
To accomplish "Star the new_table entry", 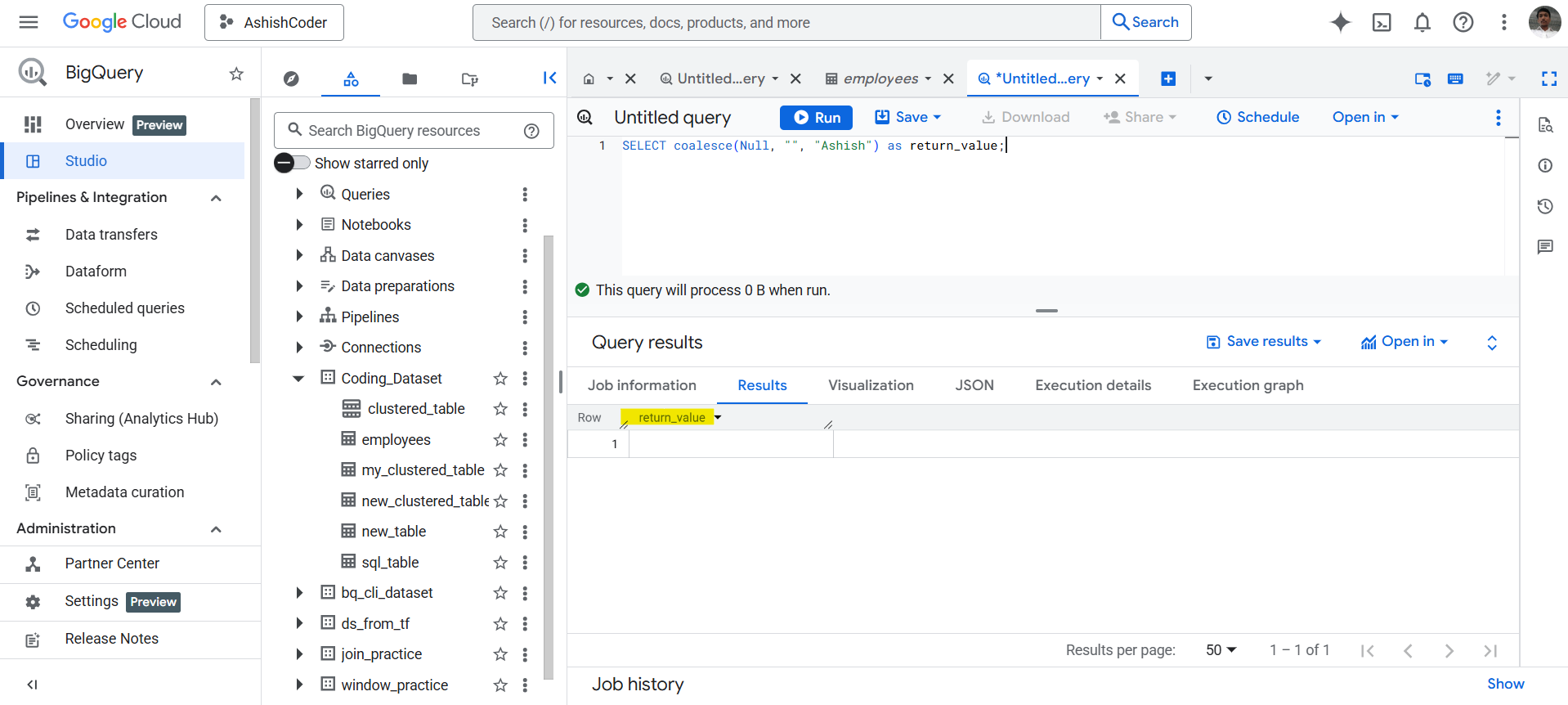I will point(500,532).
